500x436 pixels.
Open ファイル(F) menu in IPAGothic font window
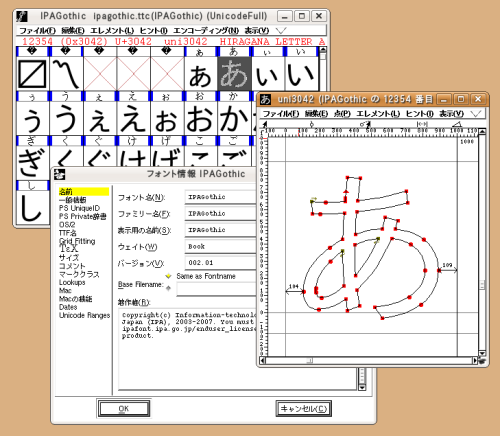[37, 31]
